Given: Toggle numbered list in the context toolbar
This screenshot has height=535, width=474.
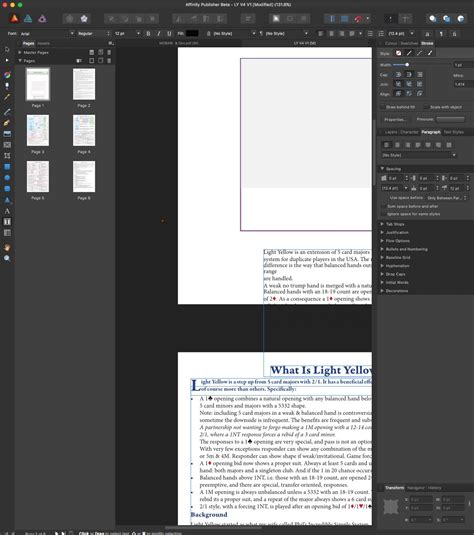Looking at the screenshot, I should click(381, 33).
